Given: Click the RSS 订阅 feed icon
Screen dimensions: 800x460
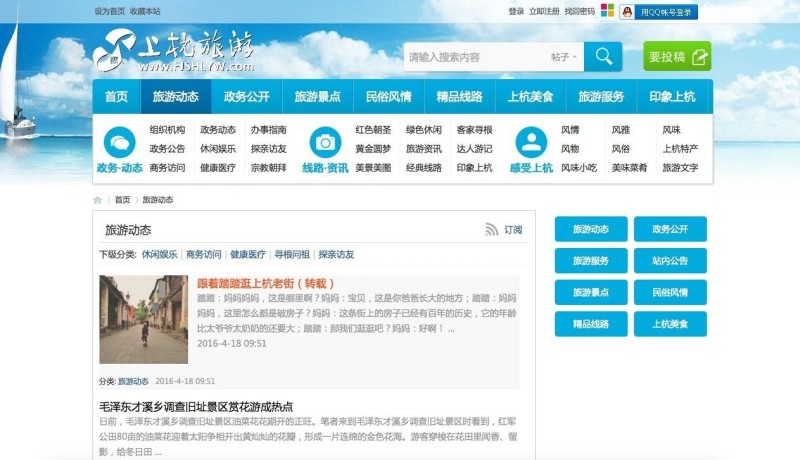Looking at the screenshot, I should [491, 229].
